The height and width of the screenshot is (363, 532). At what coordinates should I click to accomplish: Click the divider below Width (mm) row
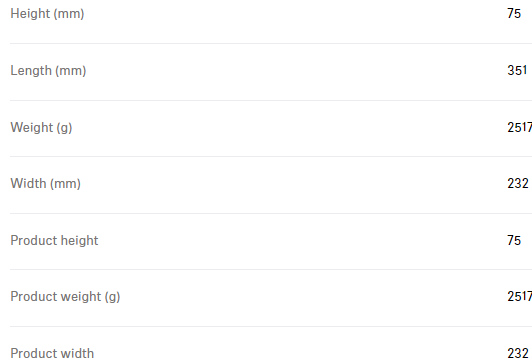(x=271, y=214)
